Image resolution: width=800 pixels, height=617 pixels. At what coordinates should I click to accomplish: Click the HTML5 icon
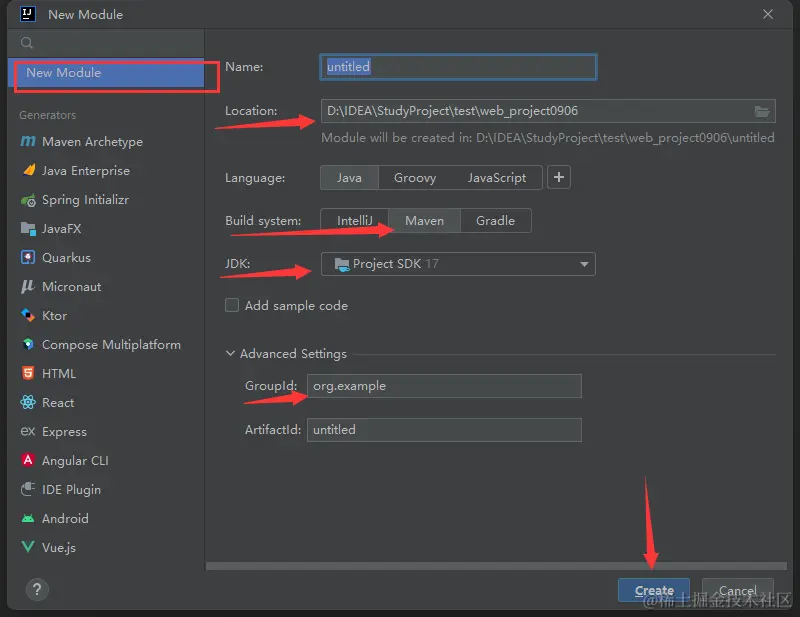(28, 373)
